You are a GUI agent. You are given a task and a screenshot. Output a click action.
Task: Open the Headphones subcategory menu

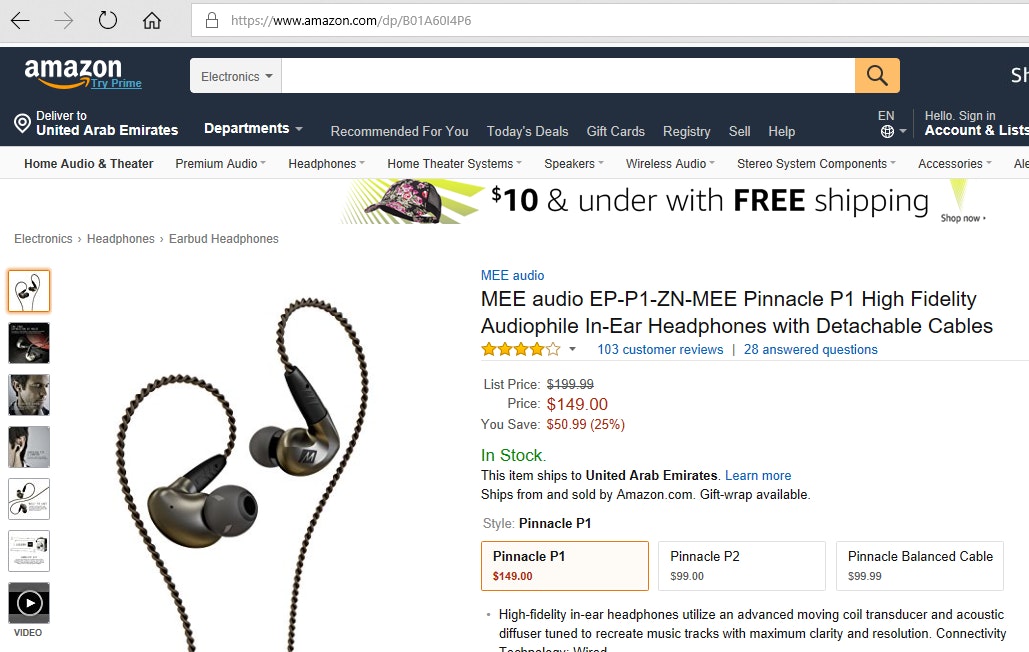[326, 163]
